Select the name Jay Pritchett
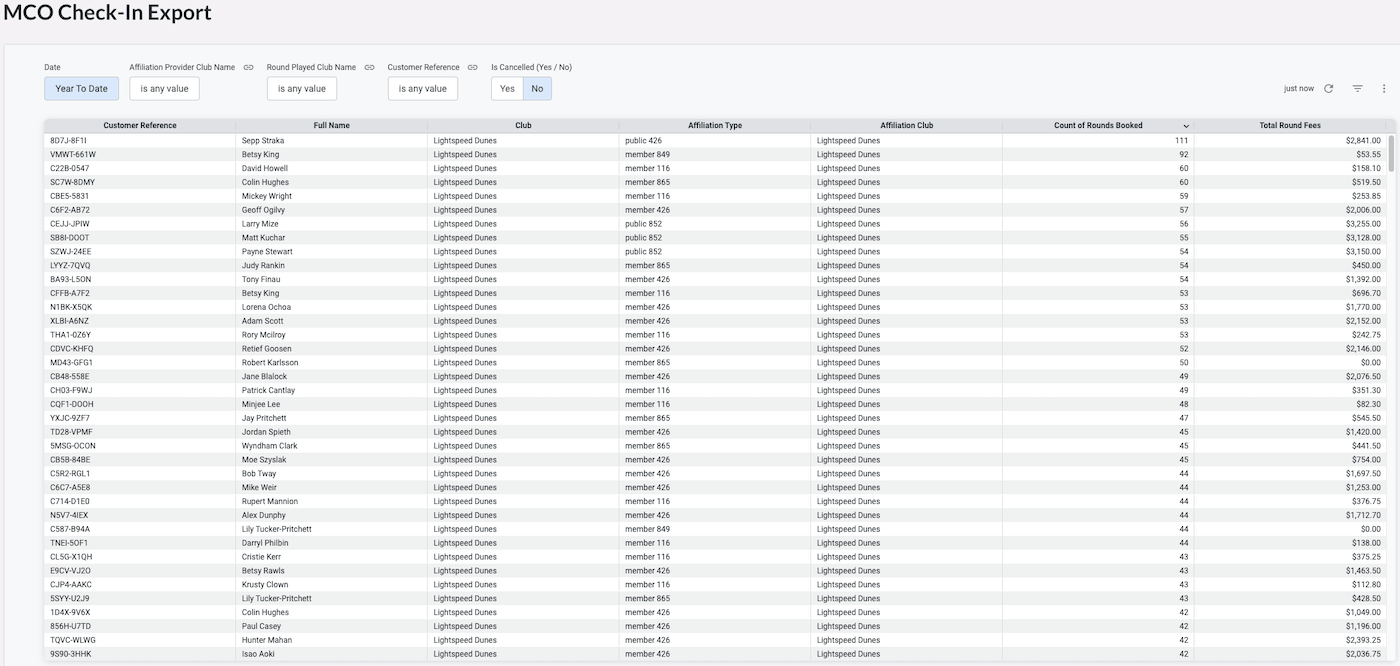Image resolution: width=1400 pixels, height=666 pixels. coord(264,418)
